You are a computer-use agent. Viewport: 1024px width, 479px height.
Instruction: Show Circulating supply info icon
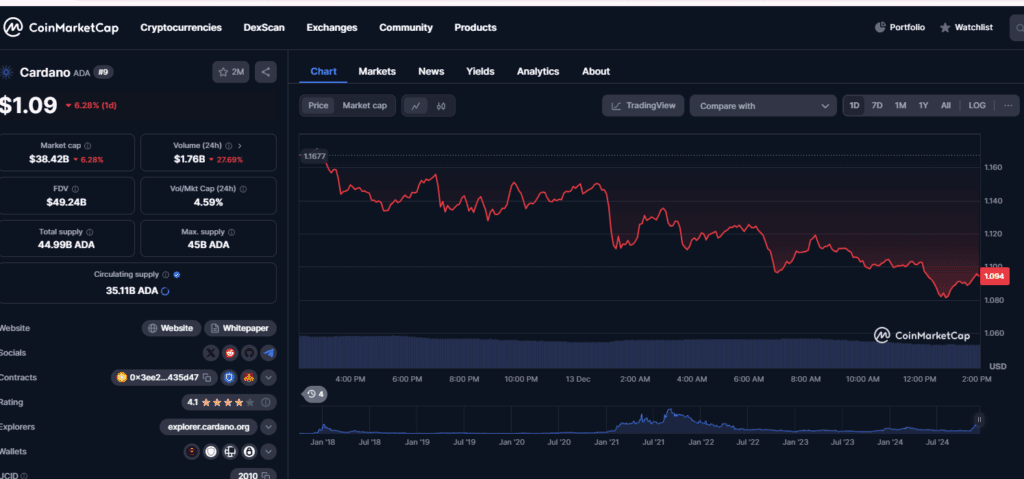tap(165, 275)
